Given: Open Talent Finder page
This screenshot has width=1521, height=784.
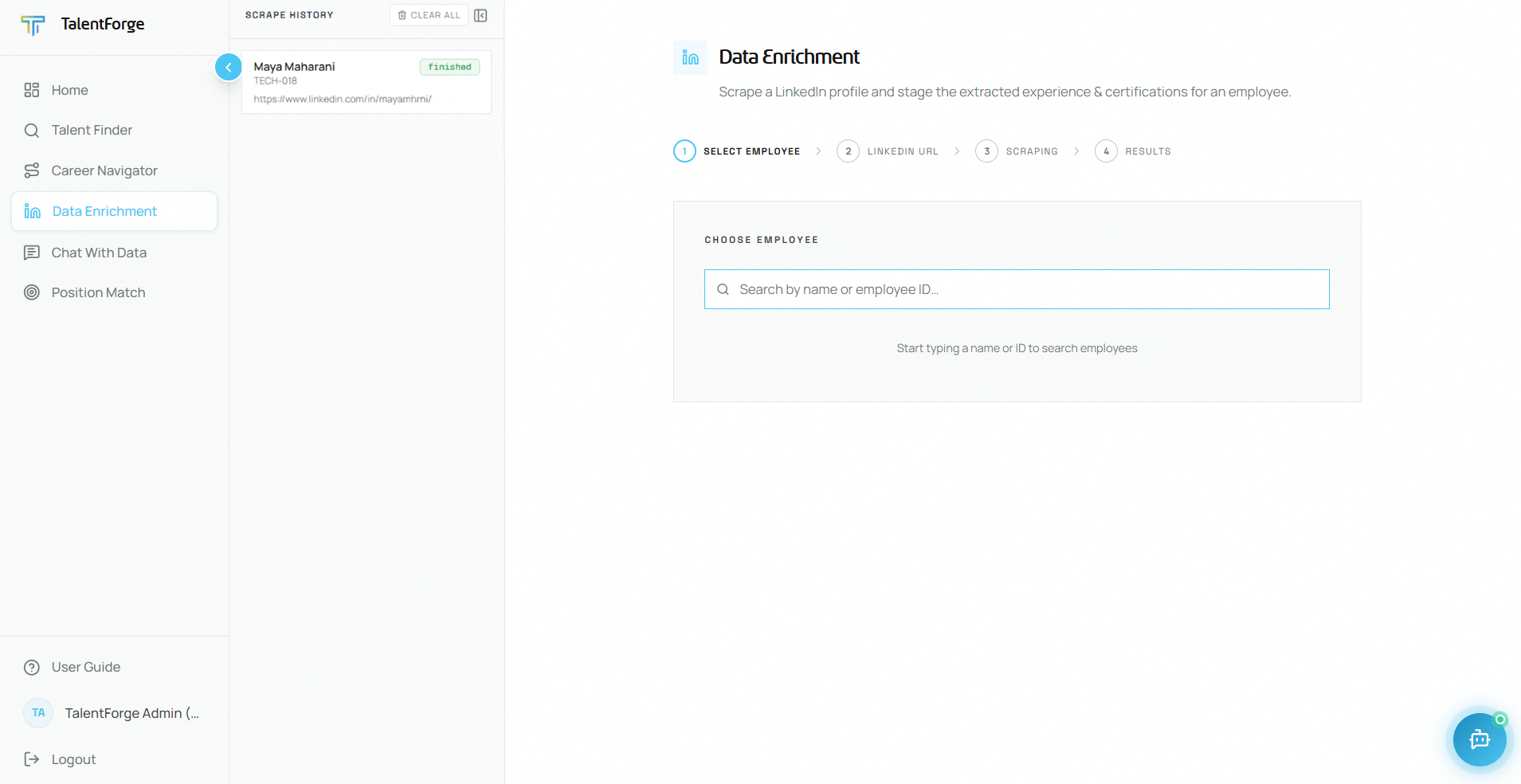Looking at the screenshot, I should (x=92, y=130).
